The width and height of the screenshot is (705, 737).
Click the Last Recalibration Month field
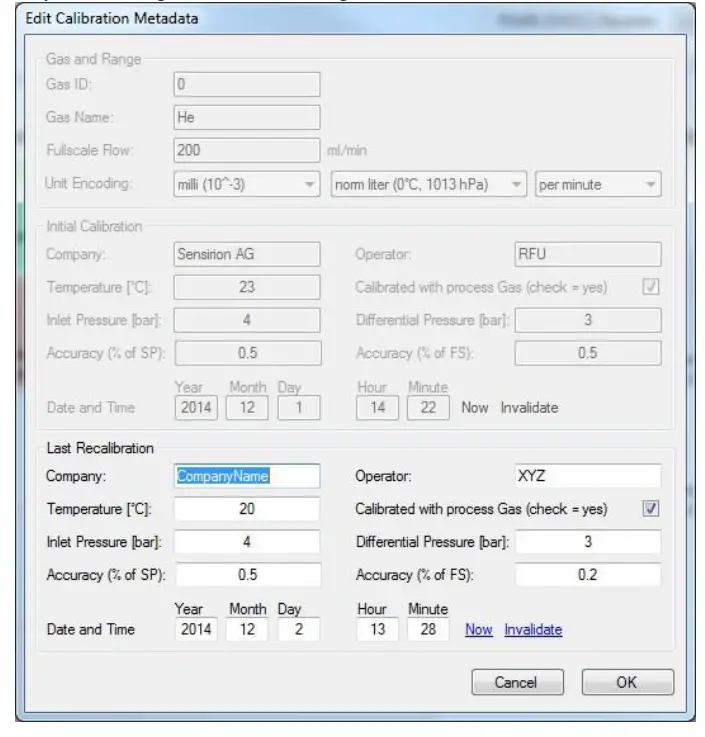pyautogui.click(x=247, y=629)
